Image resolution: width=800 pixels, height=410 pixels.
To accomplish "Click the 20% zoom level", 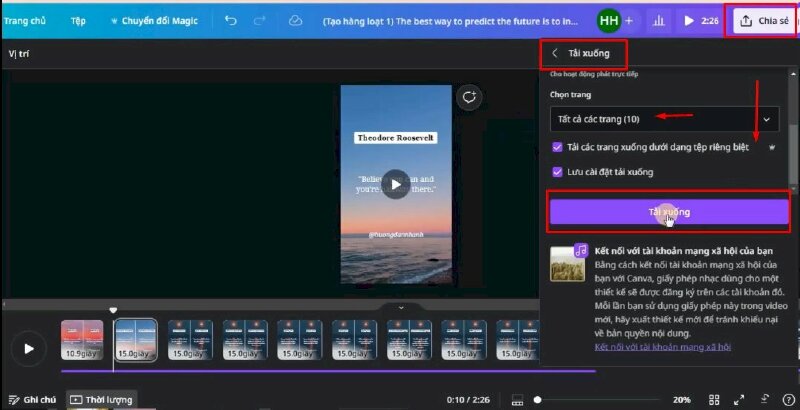I will tap(681, 400).
